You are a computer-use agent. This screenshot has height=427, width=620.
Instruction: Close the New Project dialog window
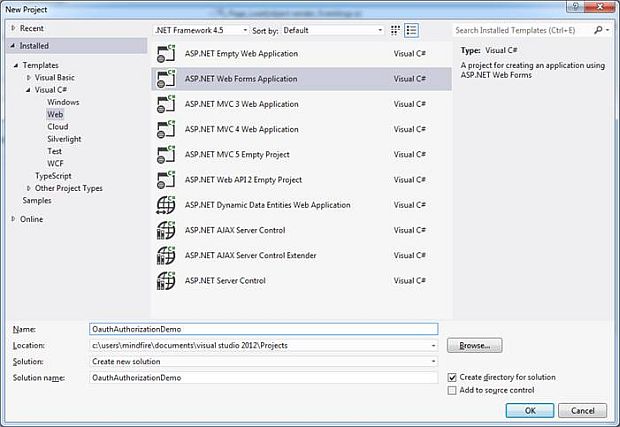[x=599, y=6]
